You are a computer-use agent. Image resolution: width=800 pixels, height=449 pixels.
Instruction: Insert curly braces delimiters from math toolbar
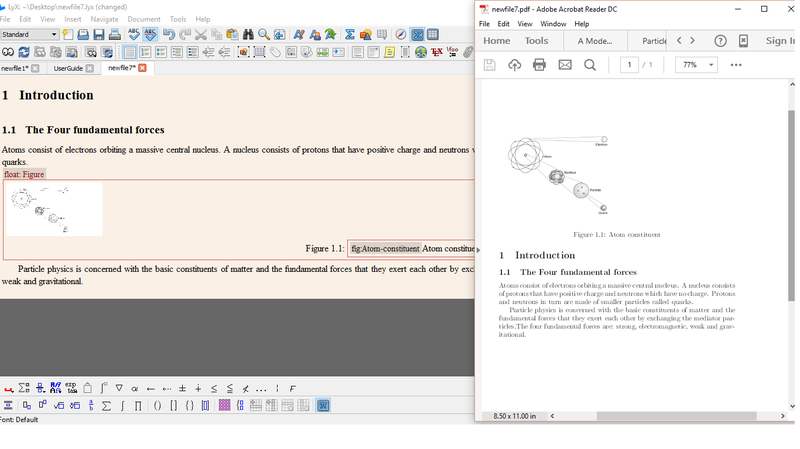pos(189,406)
